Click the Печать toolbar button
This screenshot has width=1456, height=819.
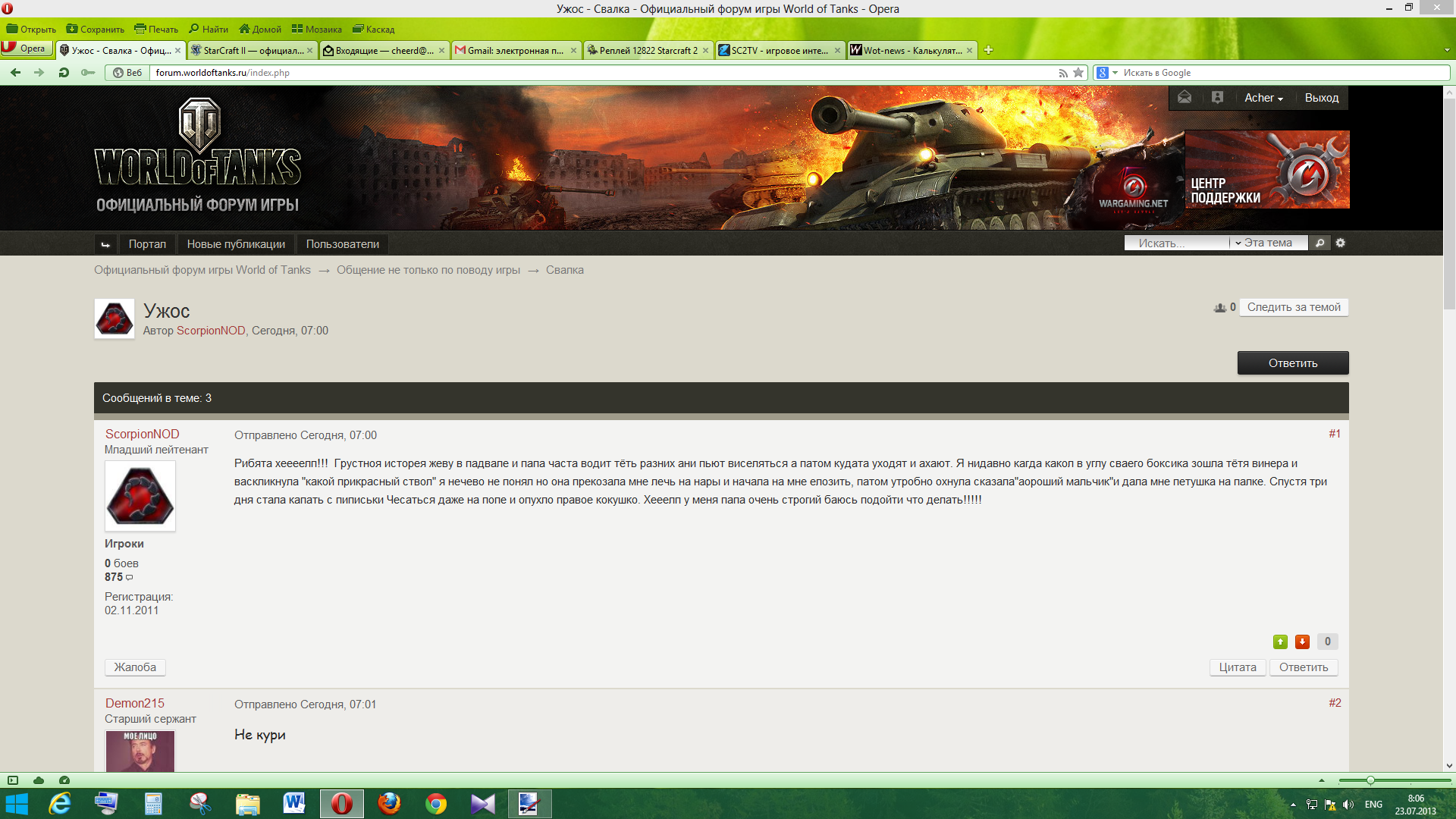pos(156,30)
